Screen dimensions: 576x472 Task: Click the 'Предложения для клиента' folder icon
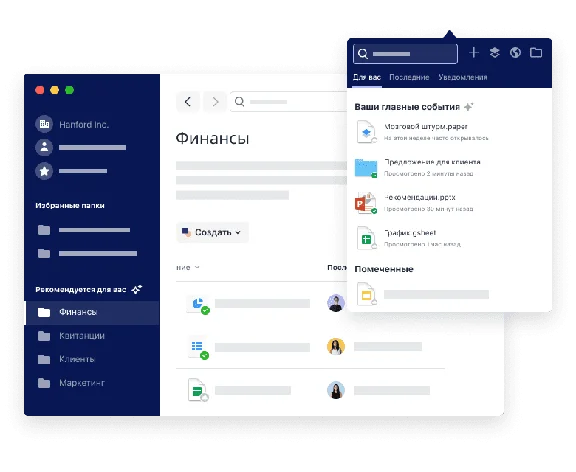tap(366, 168)
